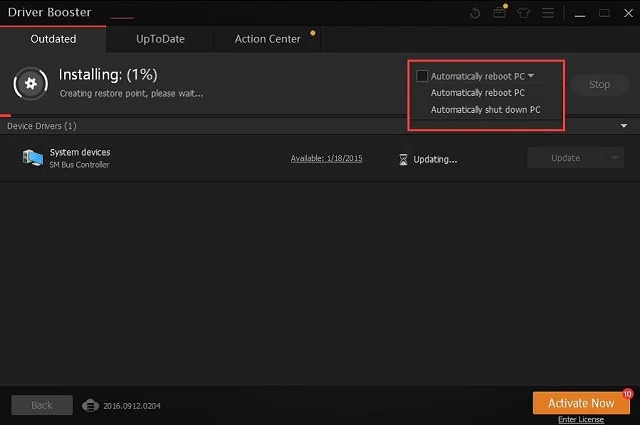Open the Rescue Center restore icon

click(475, 13)
